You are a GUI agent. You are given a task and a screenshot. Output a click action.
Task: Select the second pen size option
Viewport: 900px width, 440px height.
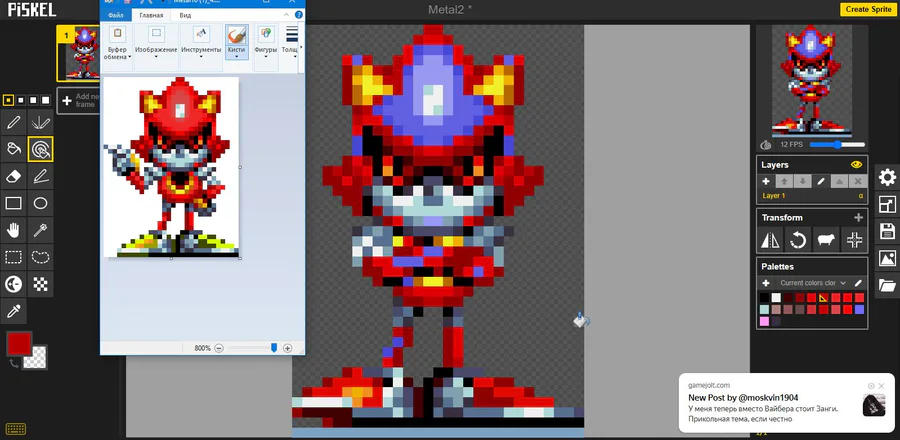point(21,100)
